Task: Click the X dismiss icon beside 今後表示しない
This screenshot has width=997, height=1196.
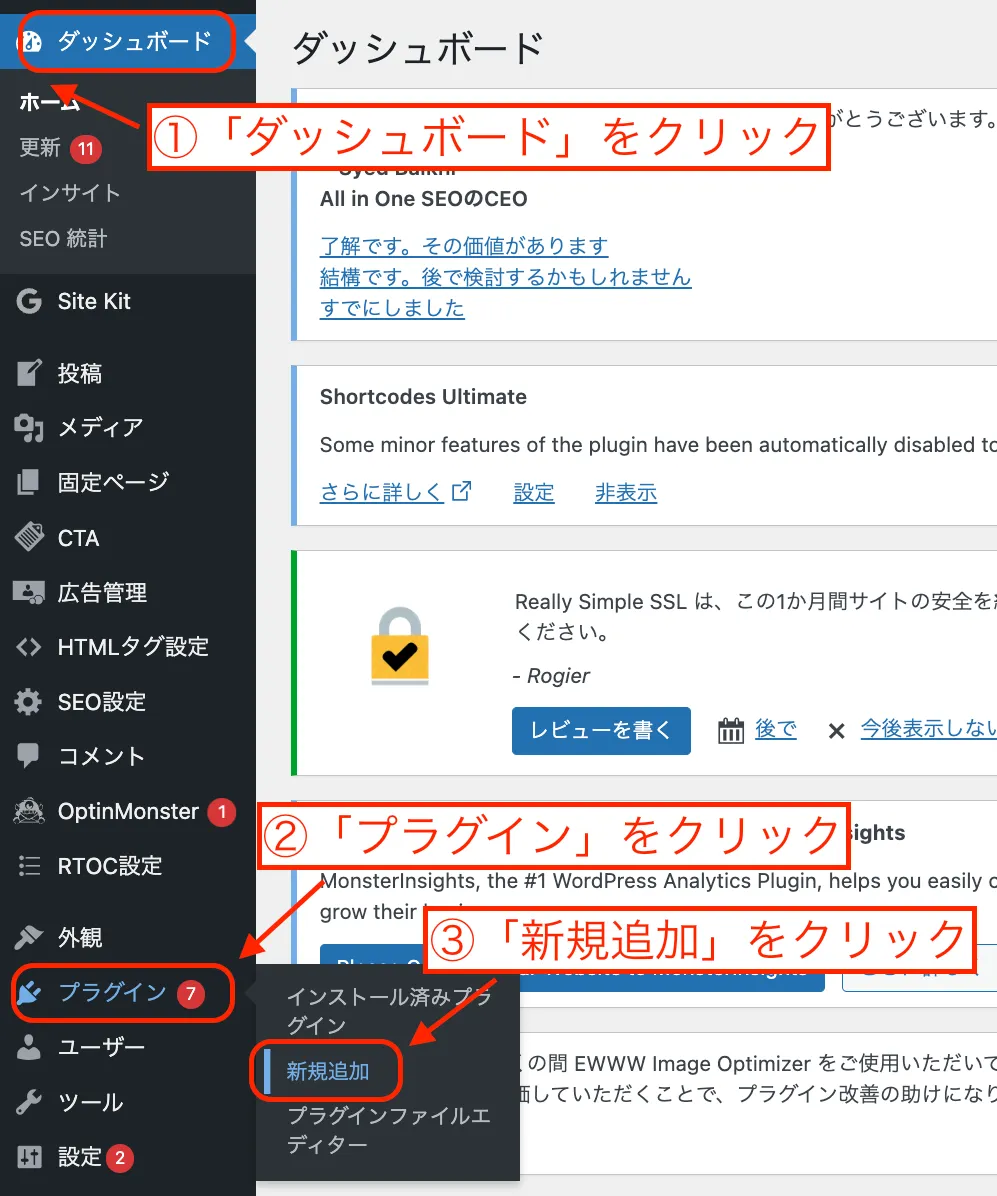Action: point(836,731)
